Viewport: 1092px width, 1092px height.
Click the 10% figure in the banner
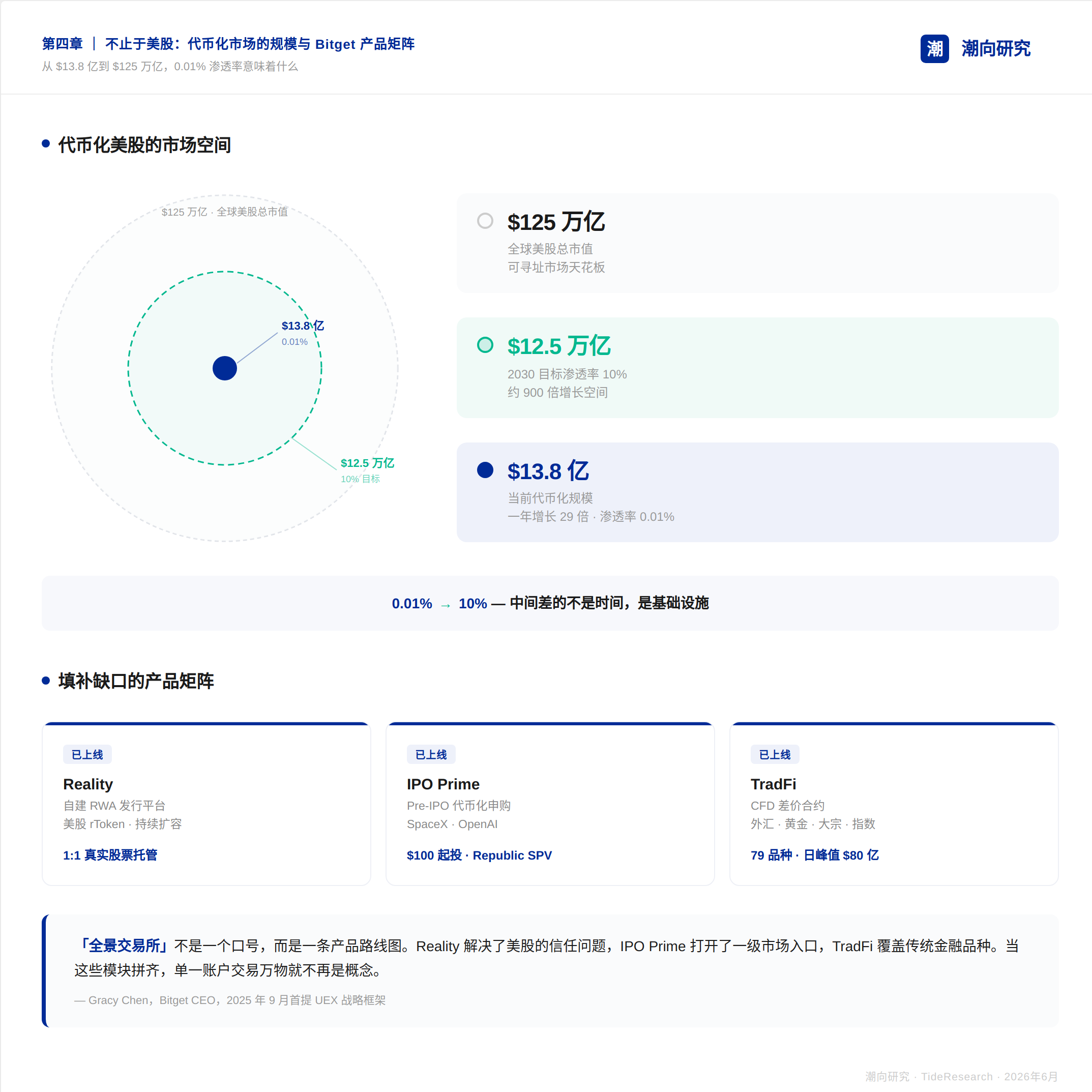pos(473,603)
